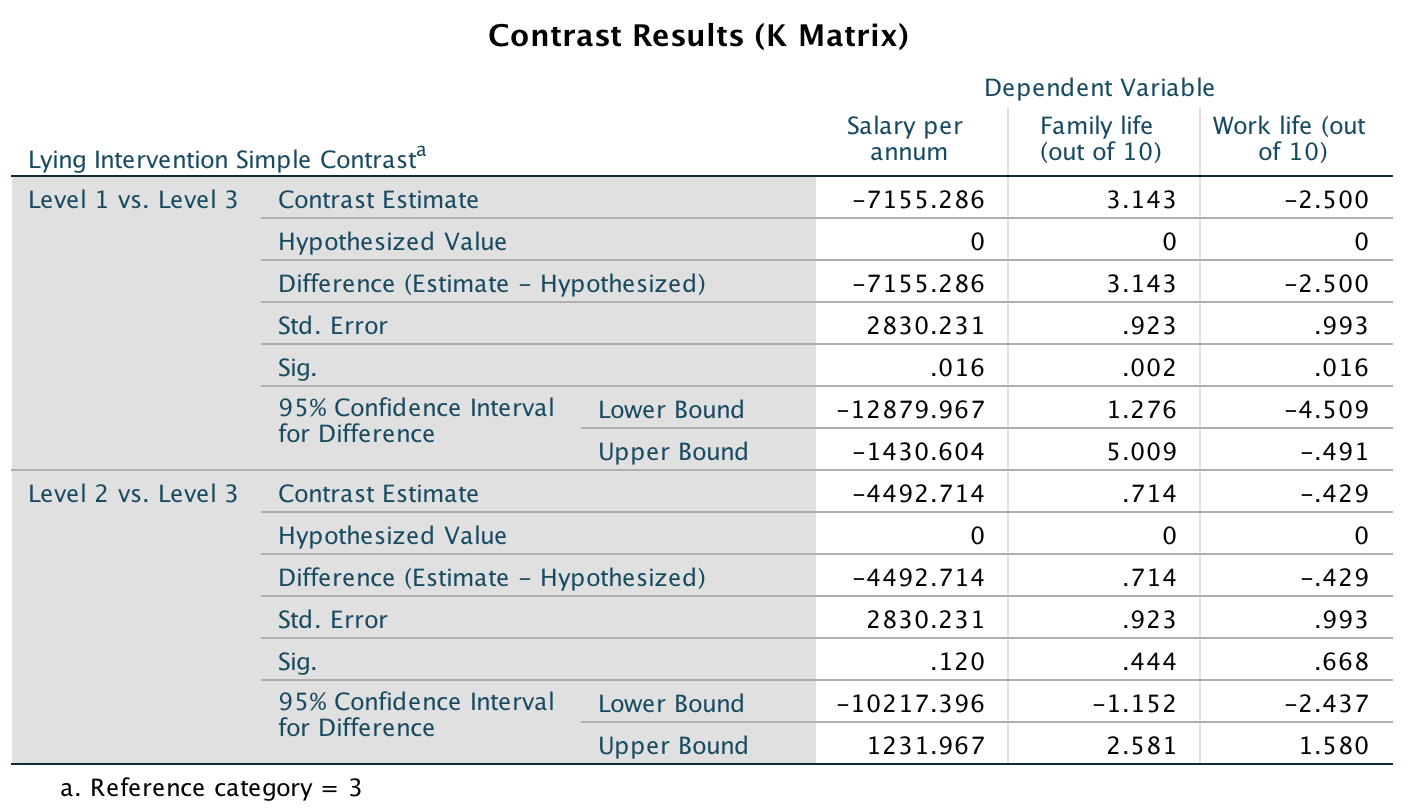This screenshot has height=808, width=1410.
Task: Click the Contrast Results (K Matrix) title
Action: (699, 37)
